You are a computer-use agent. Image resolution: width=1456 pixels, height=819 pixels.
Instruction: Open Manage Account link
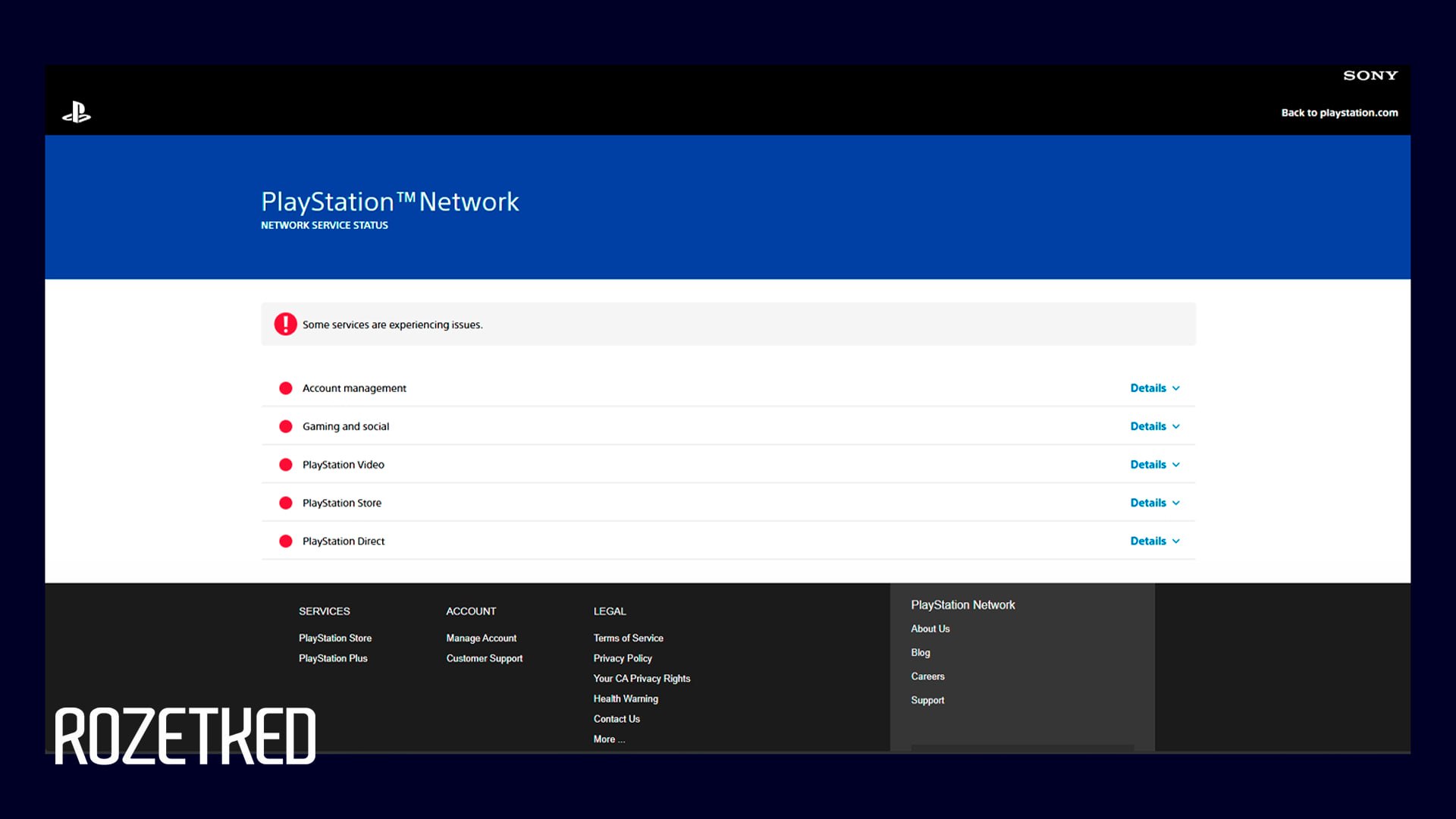481,638
